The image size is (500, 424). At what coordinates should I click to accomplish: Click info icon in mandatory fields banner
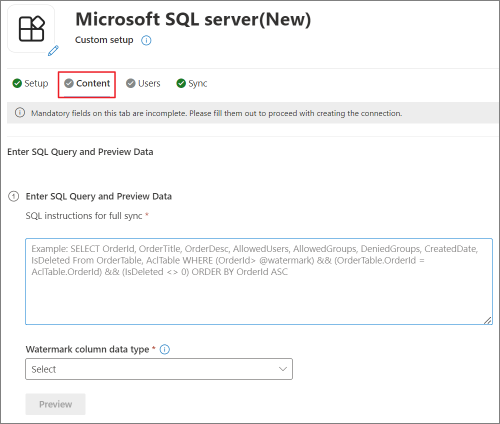[x=20, y=113]
